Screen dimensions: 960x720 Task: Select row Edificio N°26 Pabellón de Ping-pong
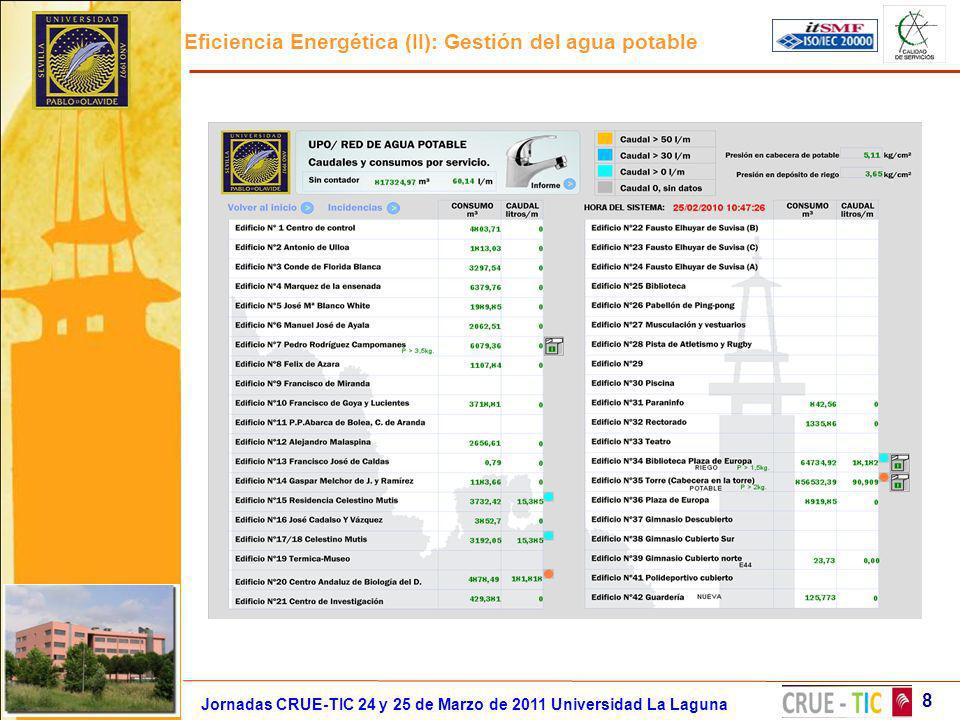click(732, 306)
